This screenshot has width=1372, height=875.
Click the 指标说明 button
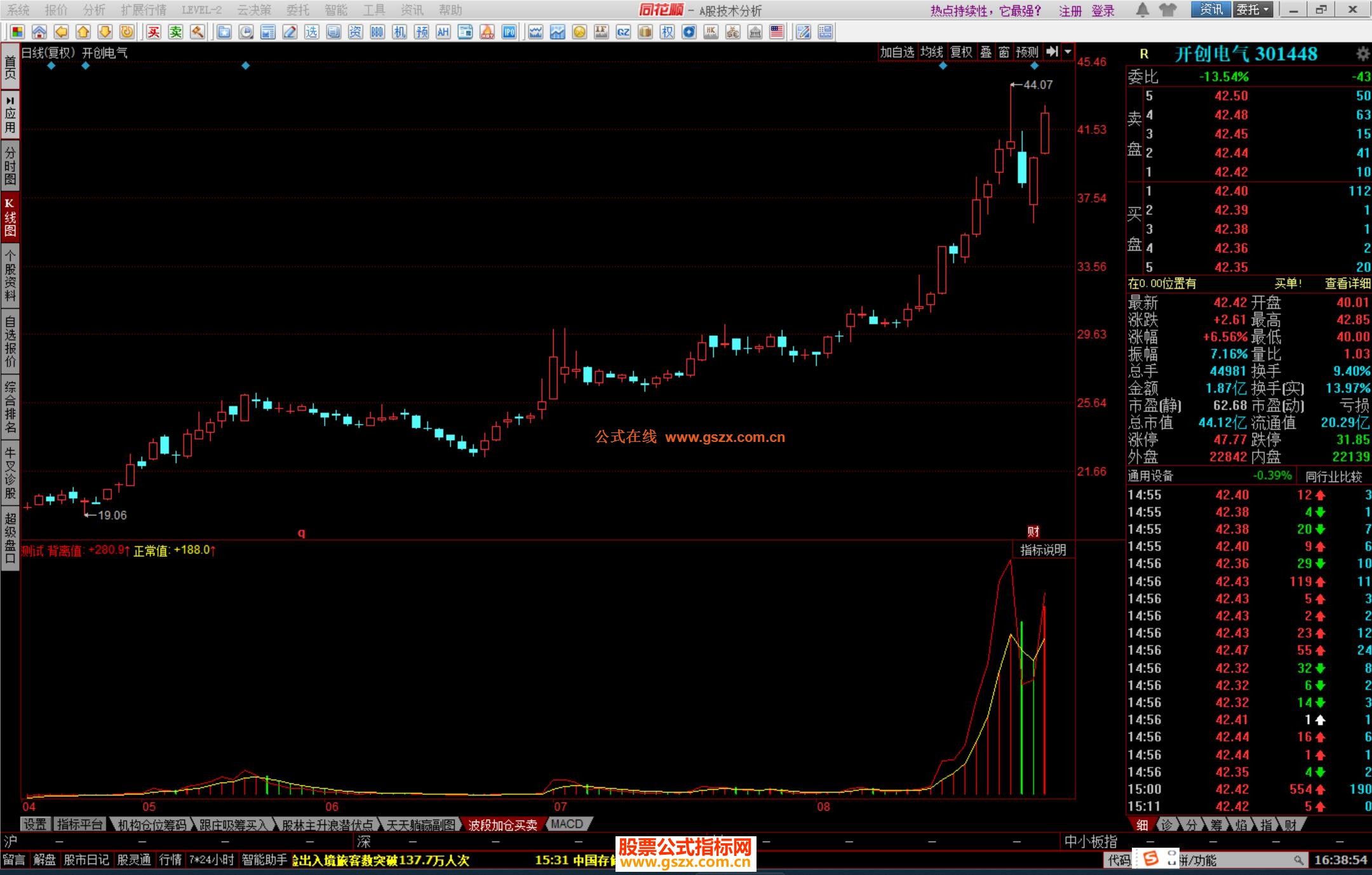(x=1042, y=550)
